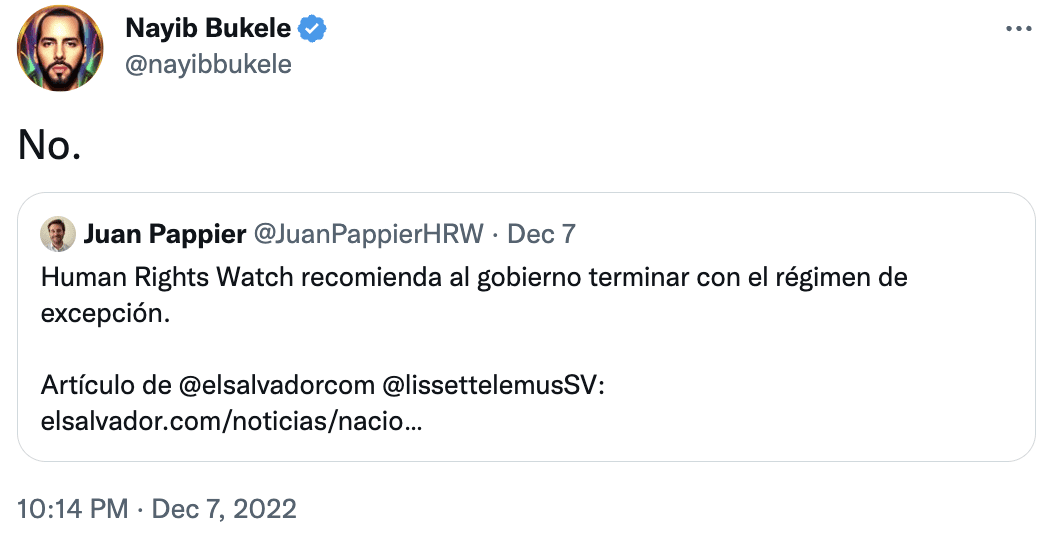Viewport: 1060px width, 546px height.
Task: Open Nayib Bukele's profile avatar
Action: [x=60, y=47]
